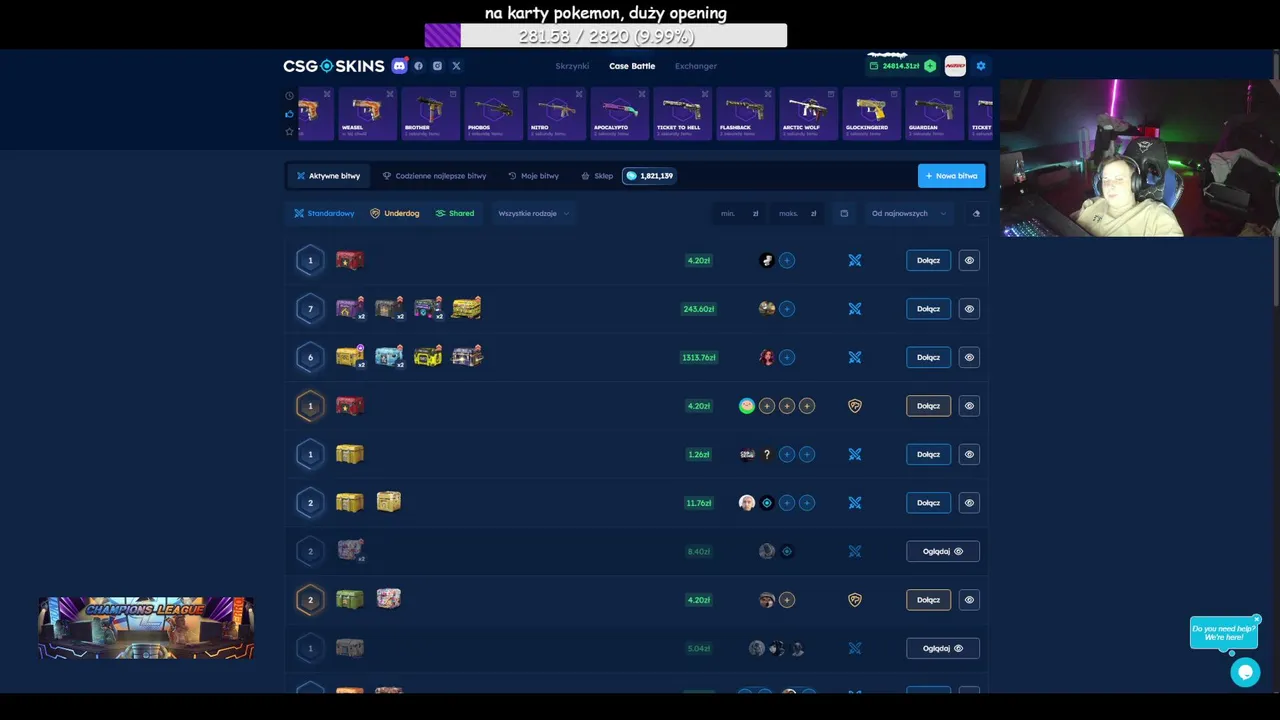Viewport: 1280px width, 720px height.
Task: Open the Discord link icon
Action: pyautogui.click(x=399, y=66)
